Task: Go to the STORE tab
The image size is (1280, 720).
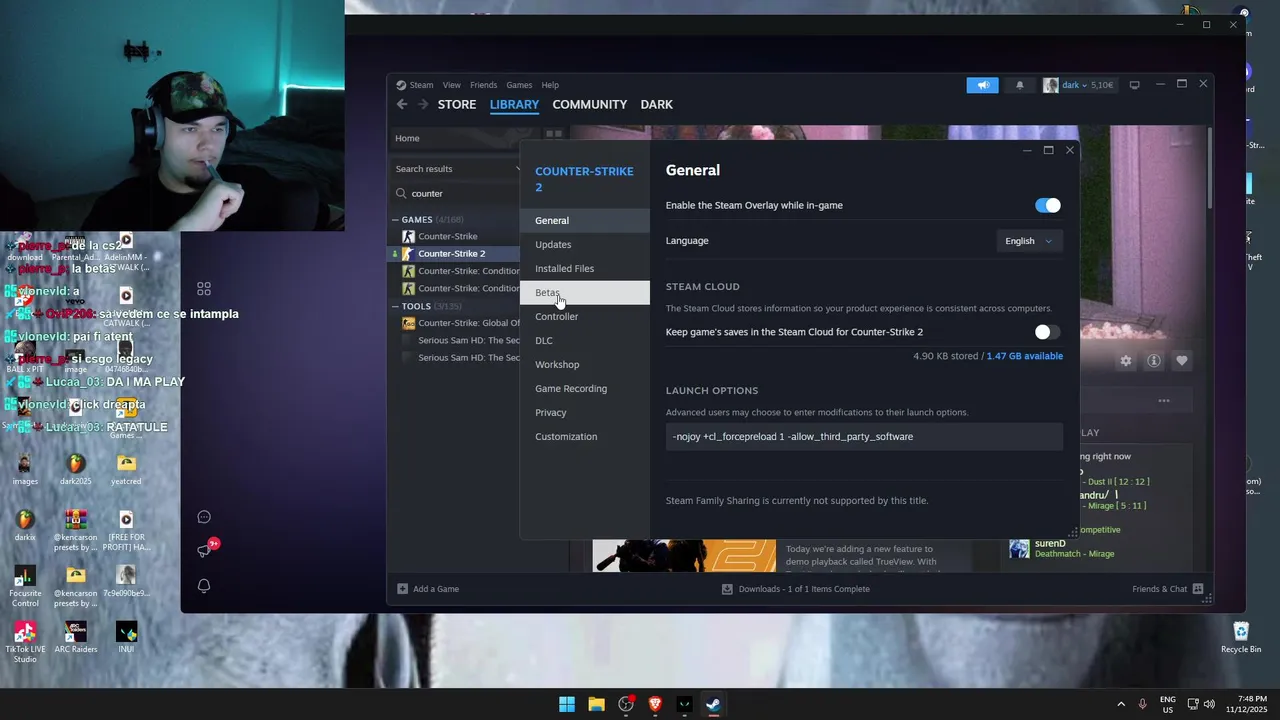Action: coord(457,104)
